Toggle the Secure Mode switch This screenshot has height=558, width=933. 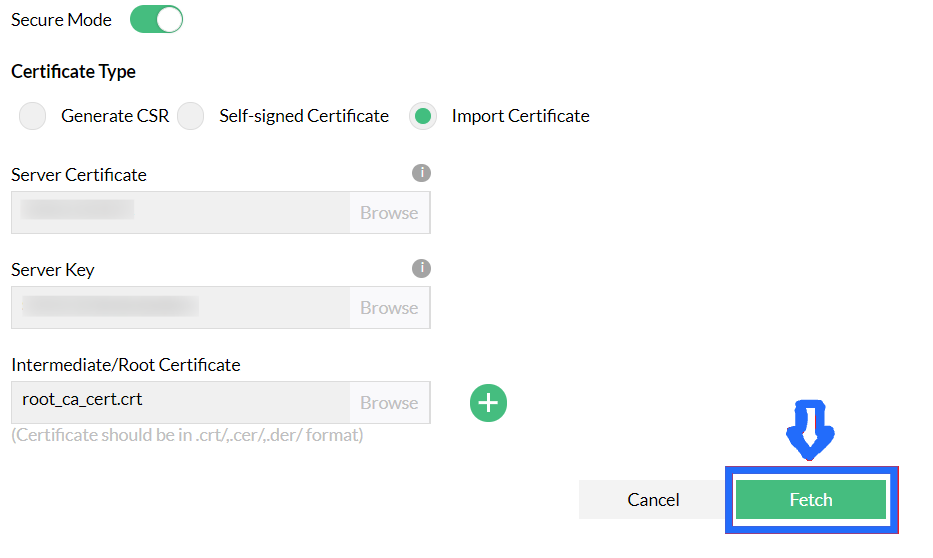(156, 20)
